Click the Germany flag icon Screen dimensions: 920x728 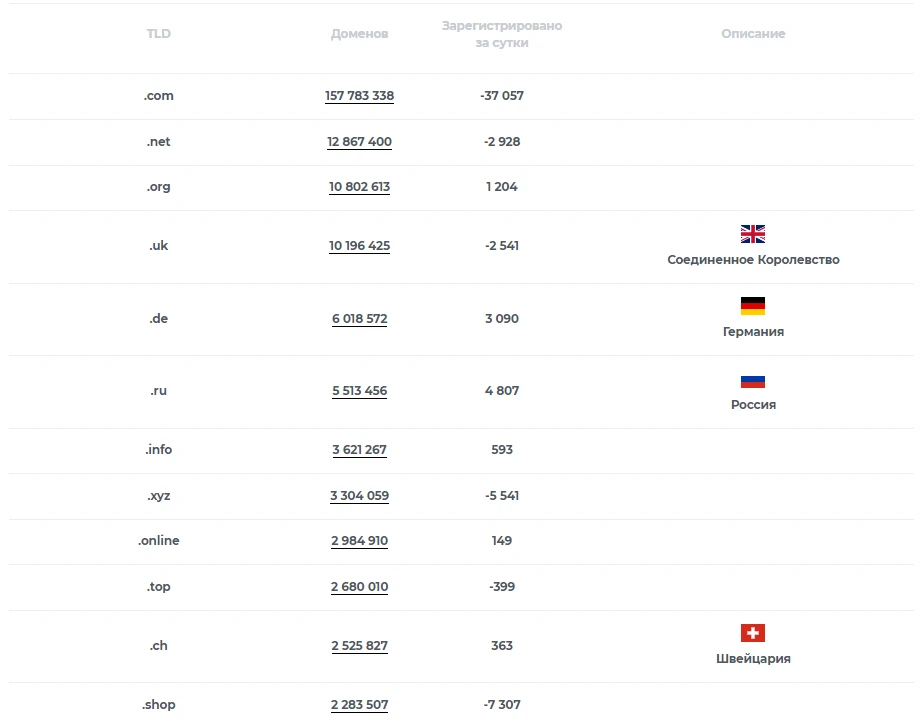753,306
